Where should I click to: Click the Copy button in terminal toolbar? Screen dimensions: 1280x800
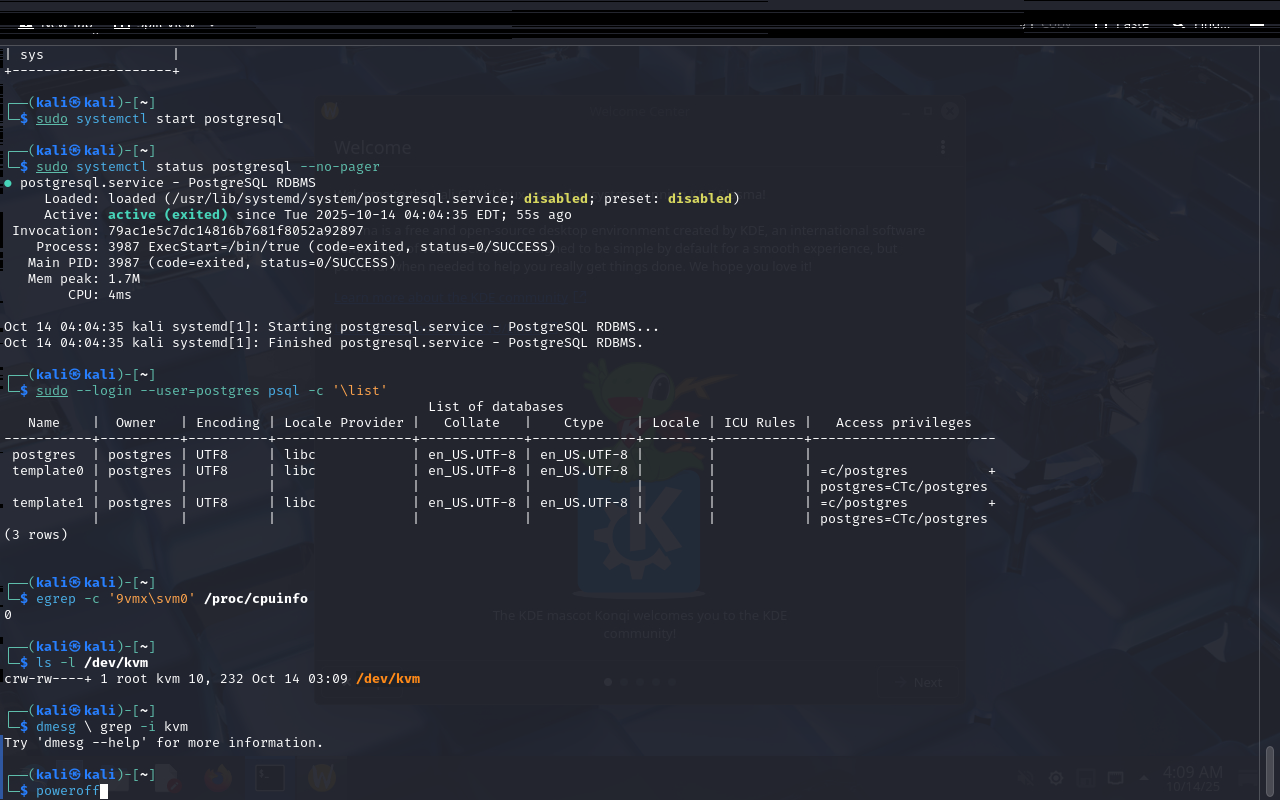pos(1045,24)
